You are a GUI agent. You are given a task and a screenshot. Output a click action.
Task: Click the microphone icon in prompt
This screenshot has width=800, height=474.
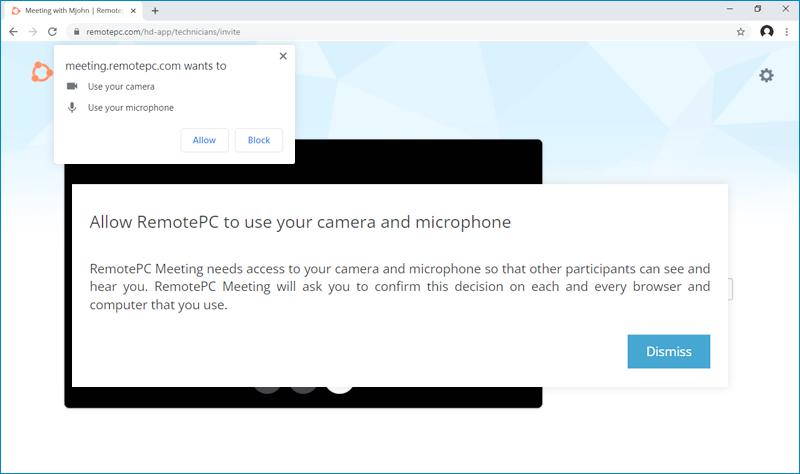pyautogui.click(x=72, y=108)
